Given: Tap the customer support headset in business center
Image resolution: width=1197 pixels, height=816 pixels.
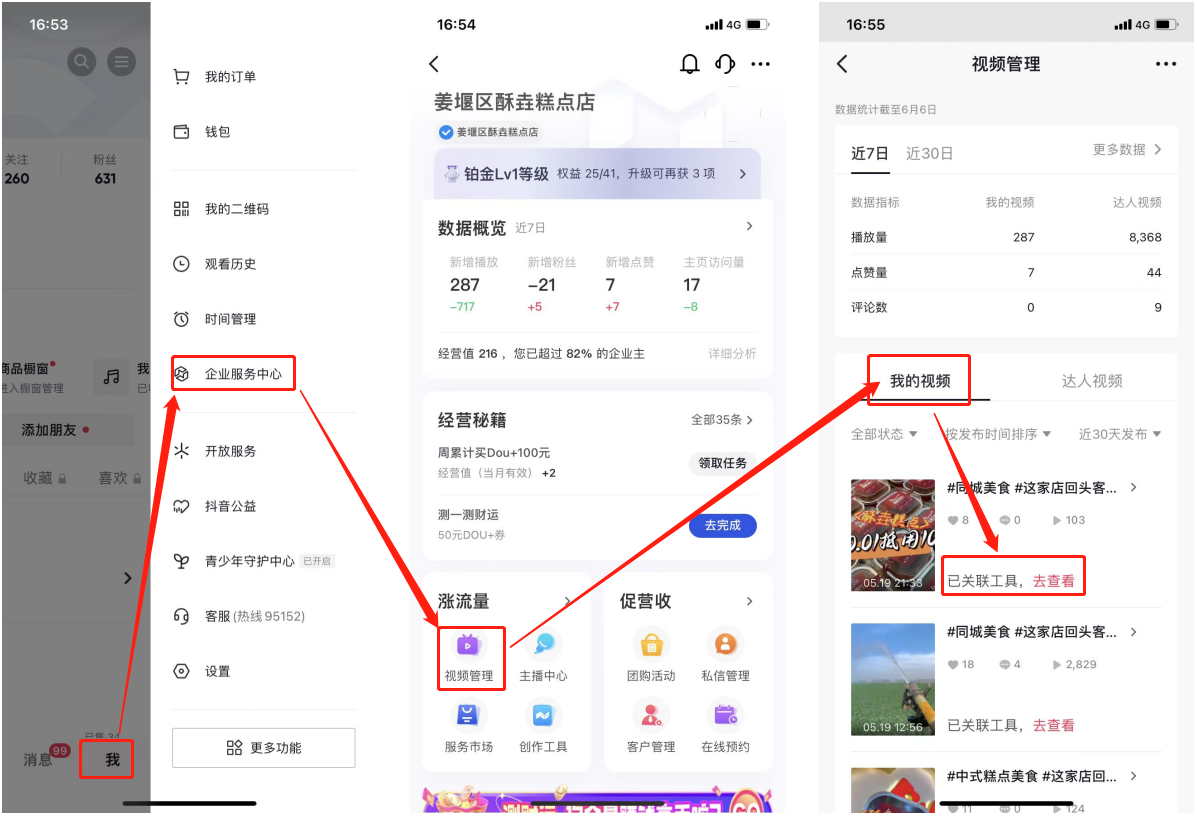Looking at the screenshot, I should (x=724, y=63).
